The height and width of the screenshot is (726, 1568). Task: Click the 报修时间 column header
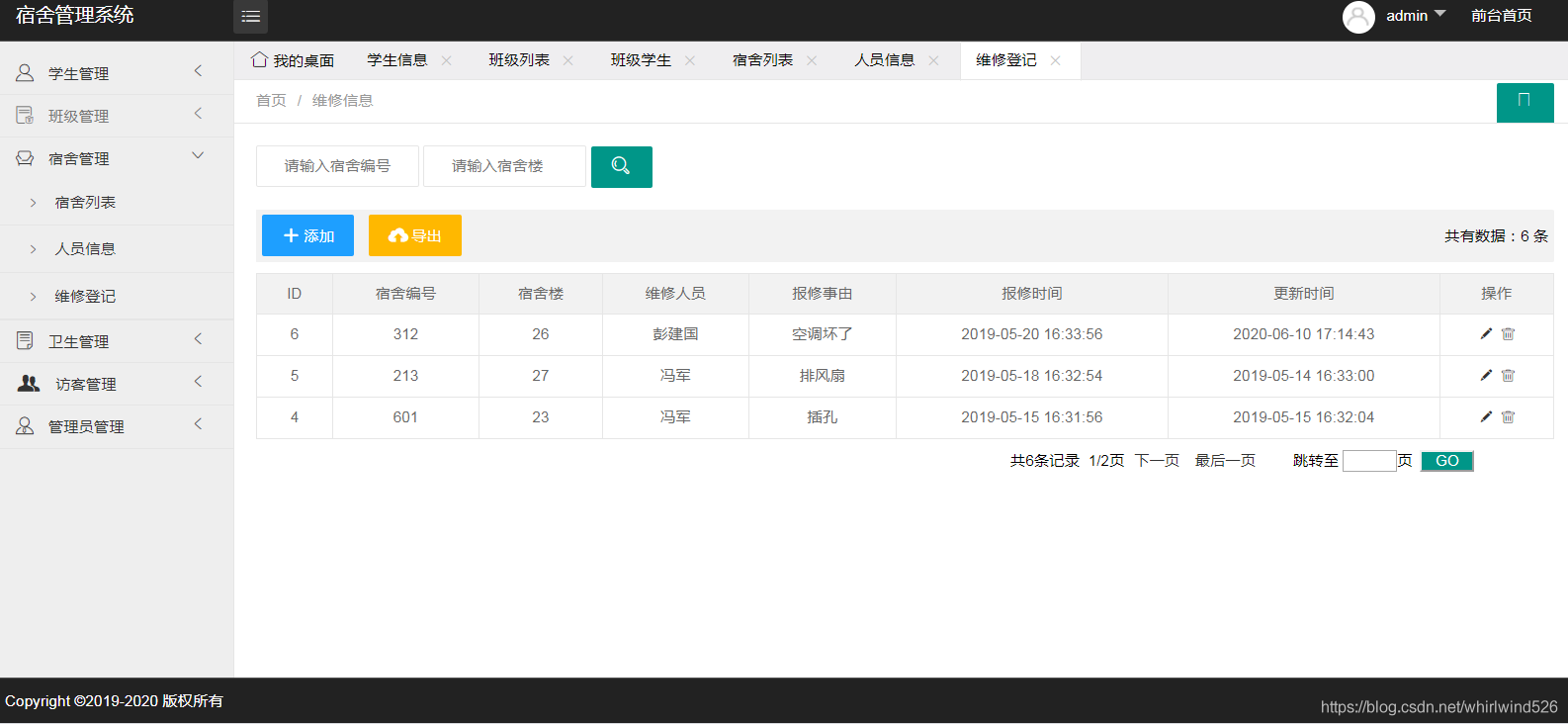click(1031, 294)
